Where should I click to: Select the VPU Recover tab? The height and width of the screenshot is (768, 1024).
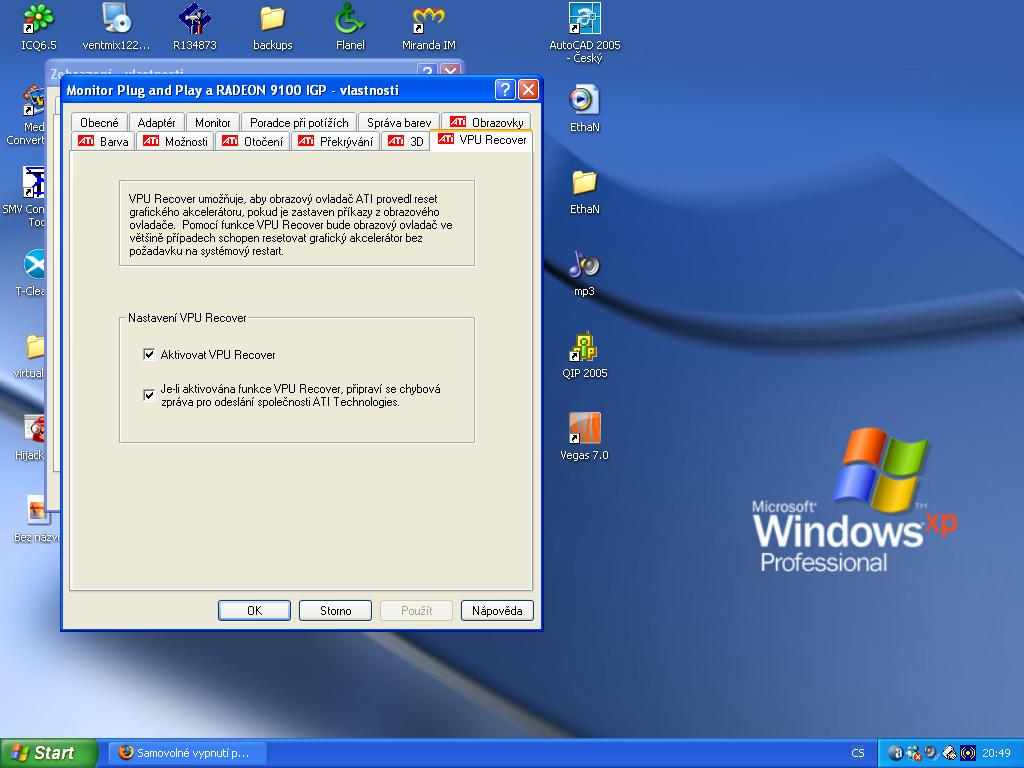click(482, 140)
